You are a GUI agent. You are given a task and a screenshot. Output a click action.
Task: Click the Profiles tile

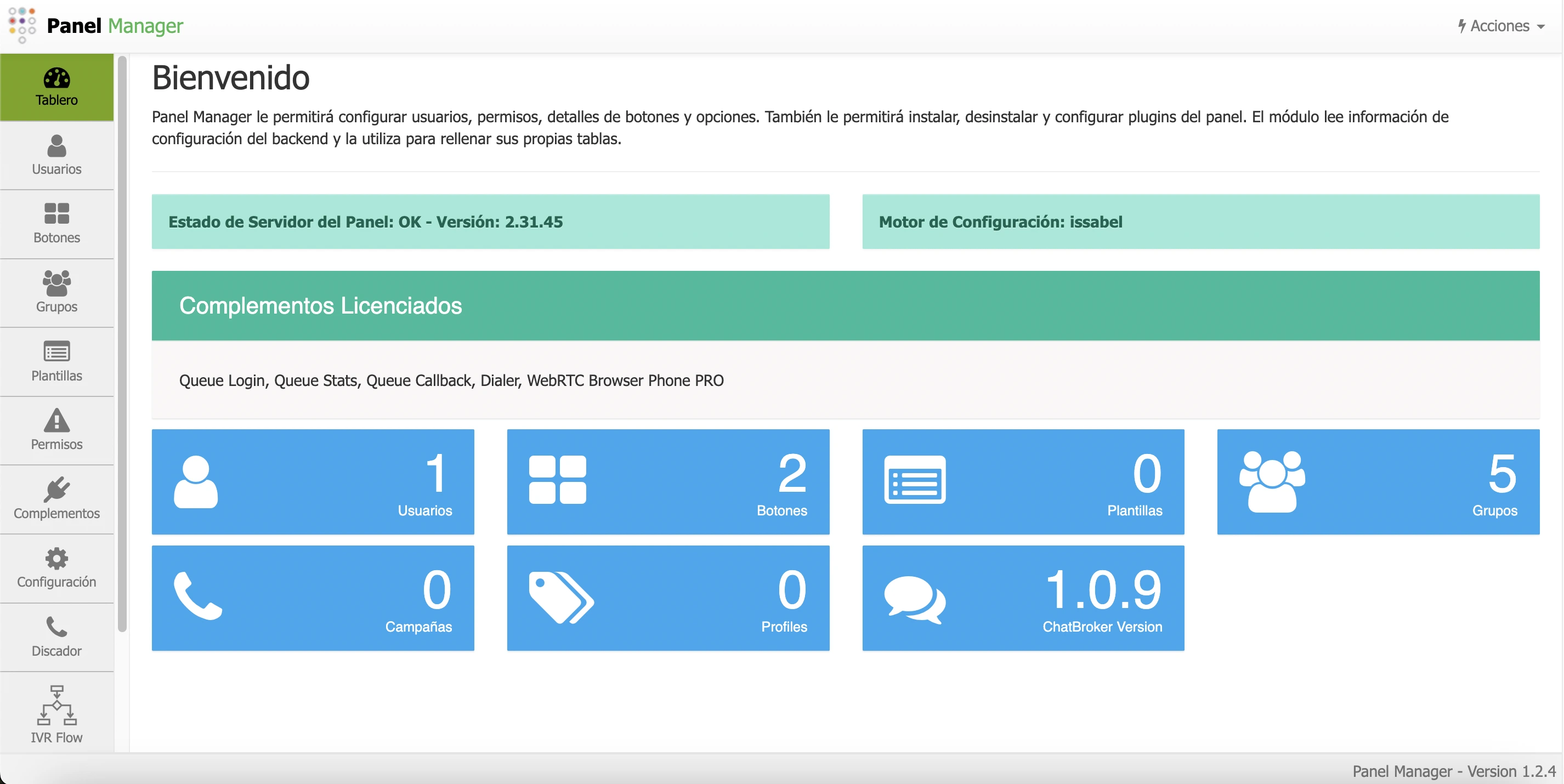pyautogui.click(x=667, y=598)
